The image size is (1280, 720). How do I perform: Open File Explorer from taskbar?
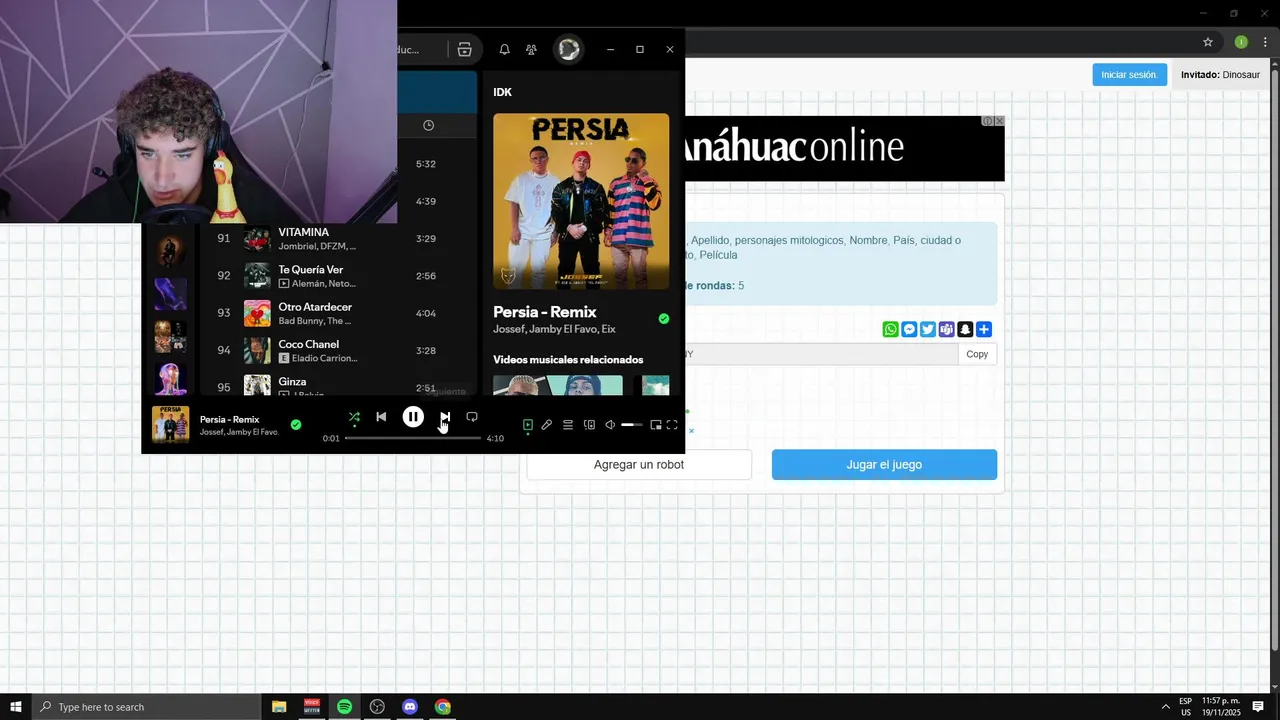click(279, 707)
